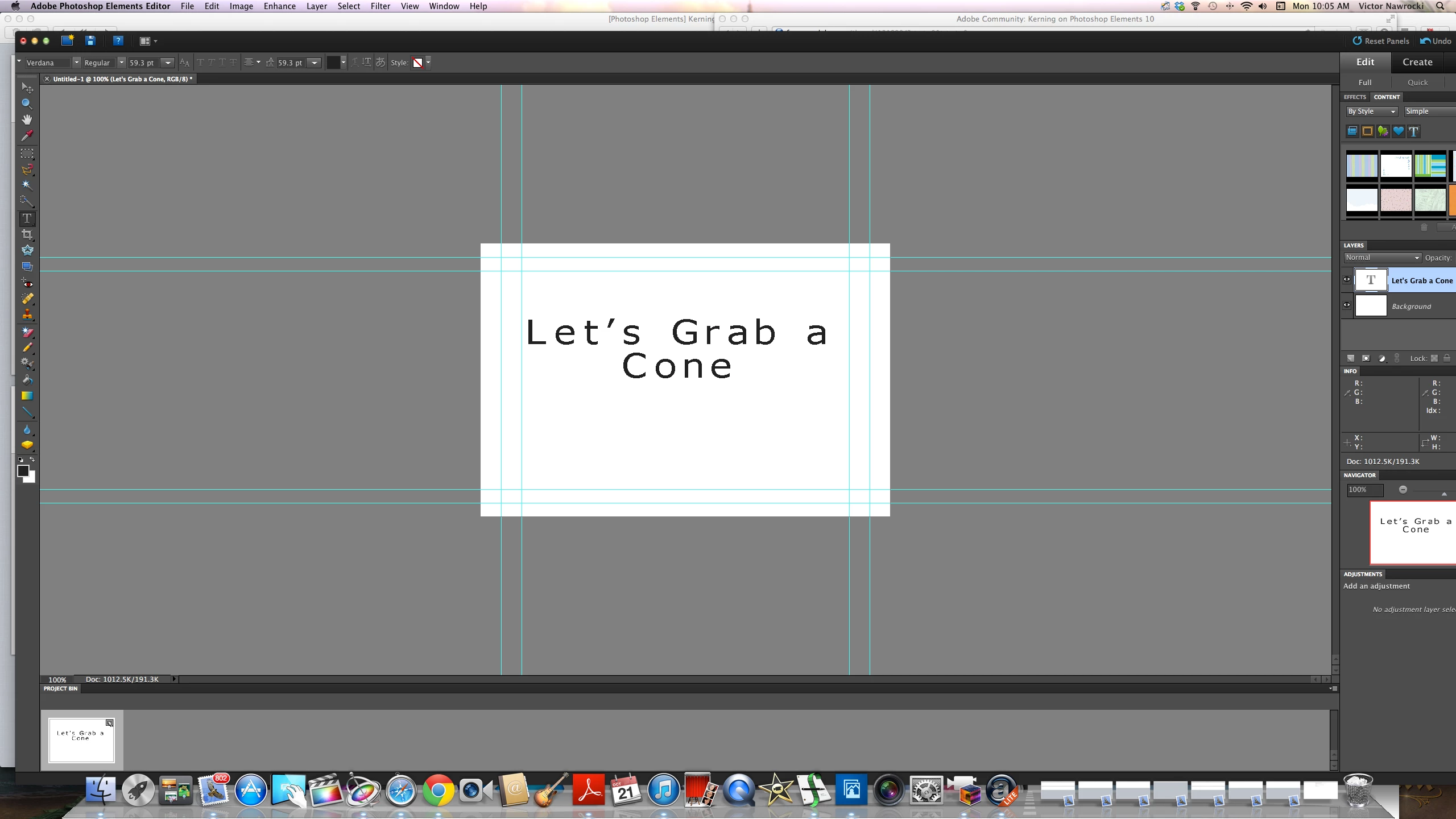Pick the Eyedropper tool
1456x819 pixels.
pyautogui.click(x=27, y=135)
